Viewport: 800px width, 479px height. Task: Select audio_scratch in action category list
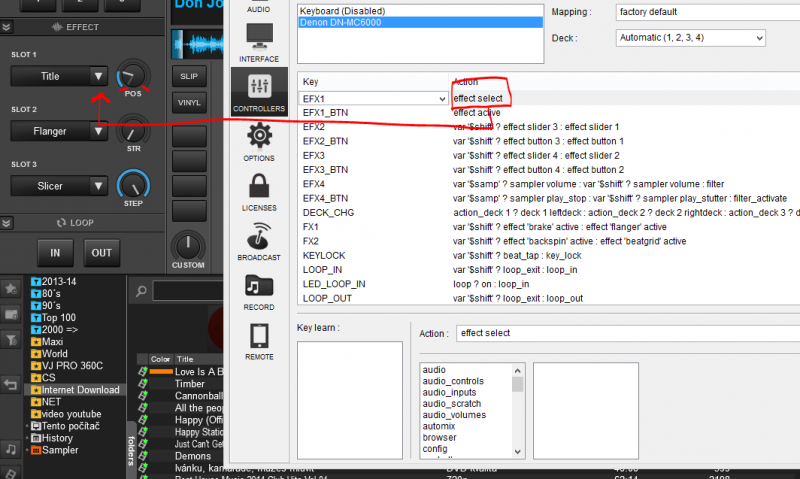(x=452, y=404)
